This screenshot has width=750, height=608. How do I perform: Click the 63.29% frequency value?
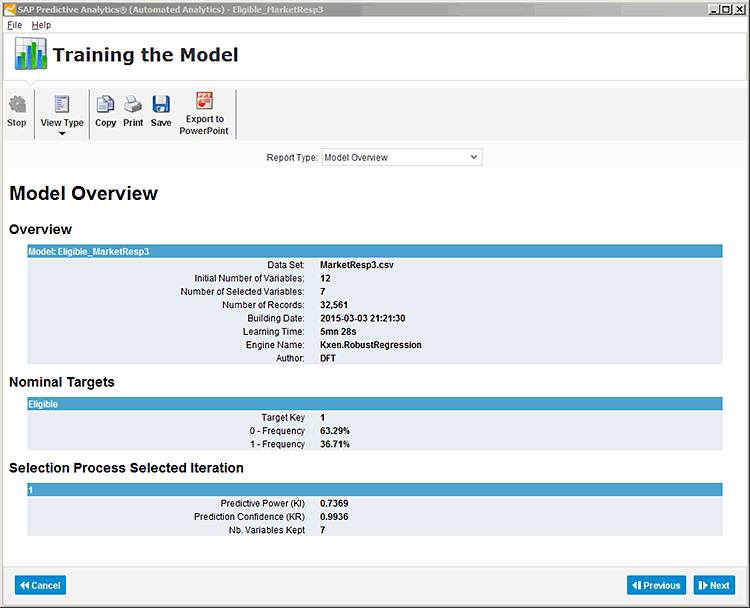click(x=335, y=431)
